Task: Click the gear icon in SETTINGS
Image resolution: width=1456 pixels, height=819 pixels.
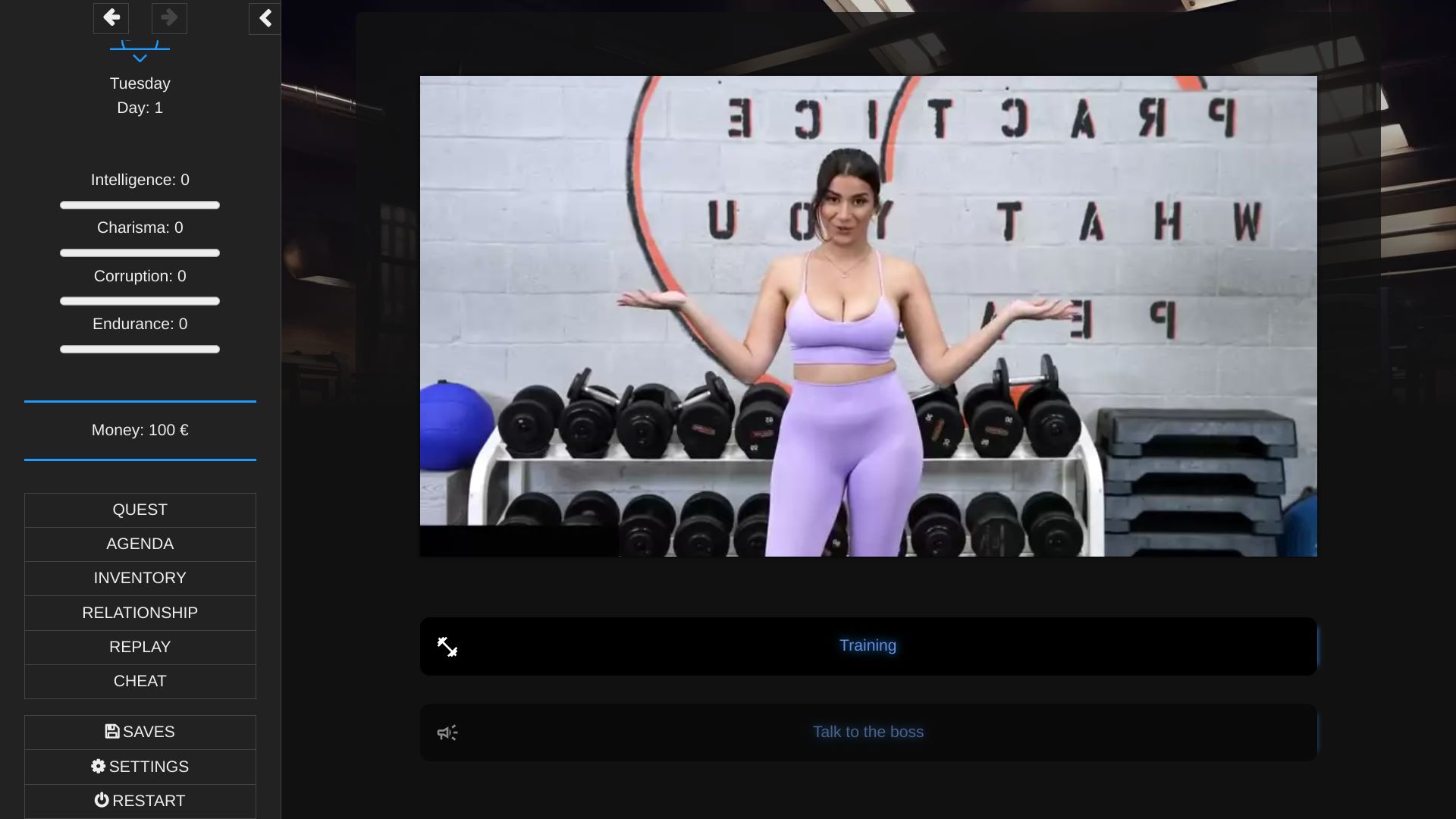Action: point(99,767)
